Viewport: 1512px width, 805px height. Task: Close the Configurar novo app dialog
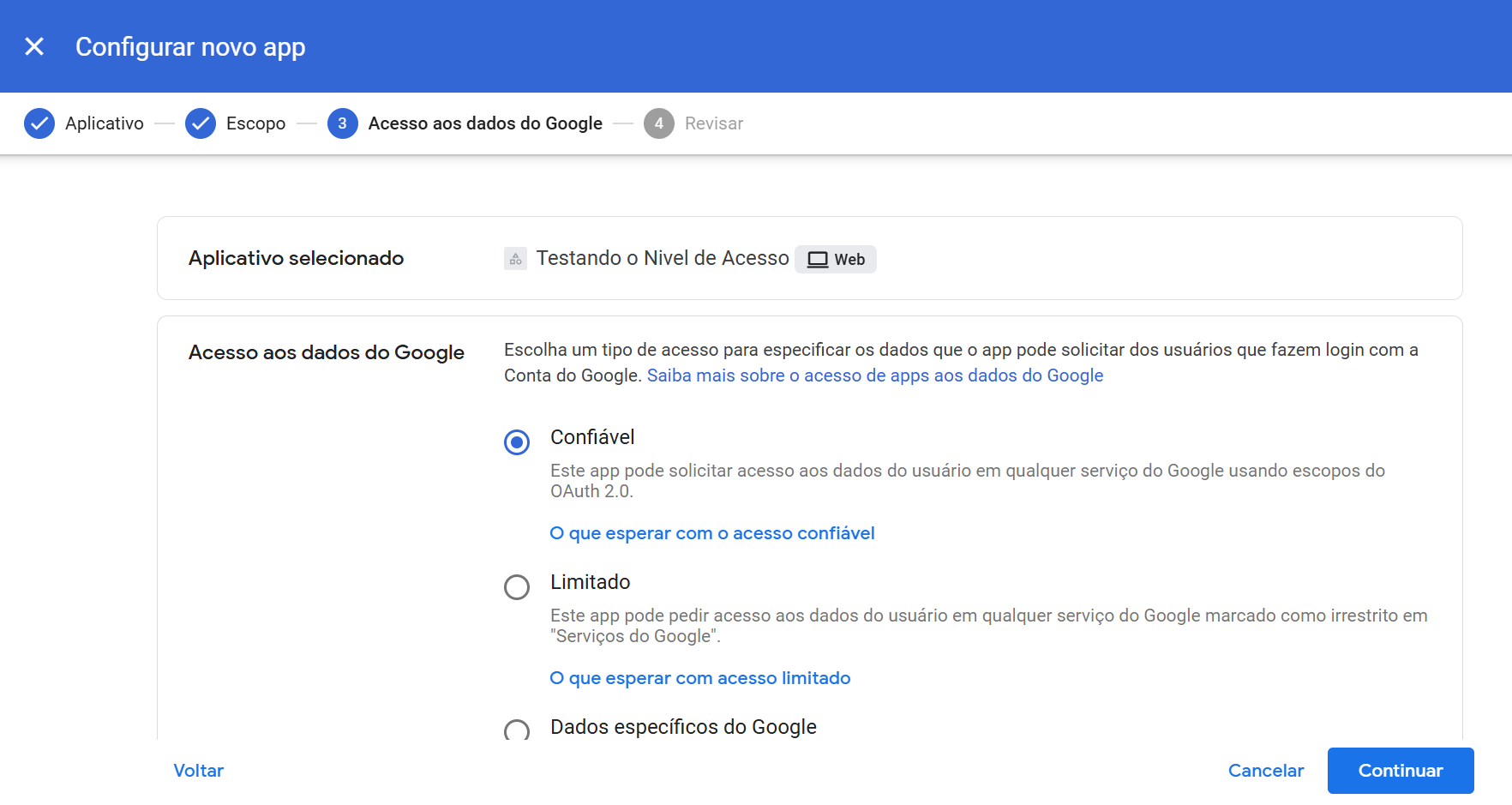[x=34, y=46]
